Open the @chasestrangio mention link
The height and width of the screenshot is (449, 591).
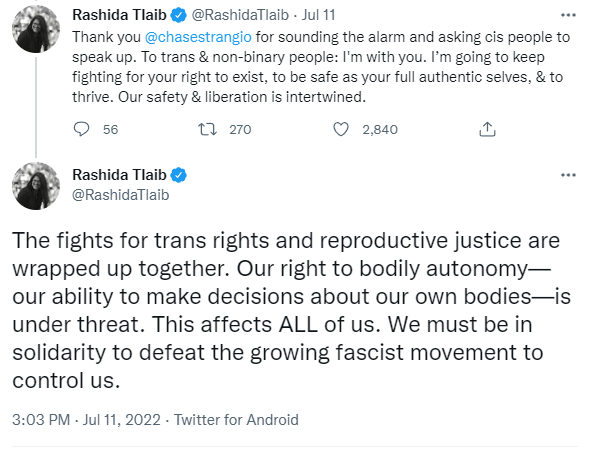[x=198, y=37]
